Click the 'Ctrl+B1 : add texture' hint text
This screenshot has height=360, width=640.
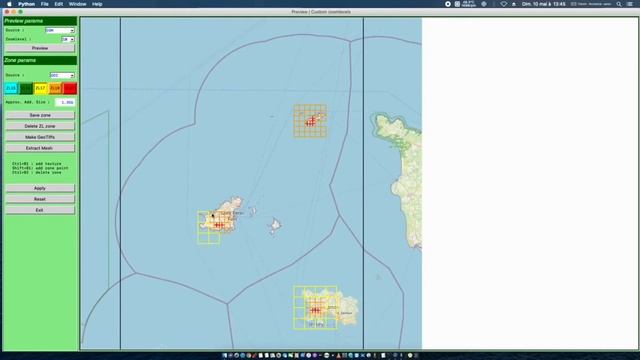37,164
